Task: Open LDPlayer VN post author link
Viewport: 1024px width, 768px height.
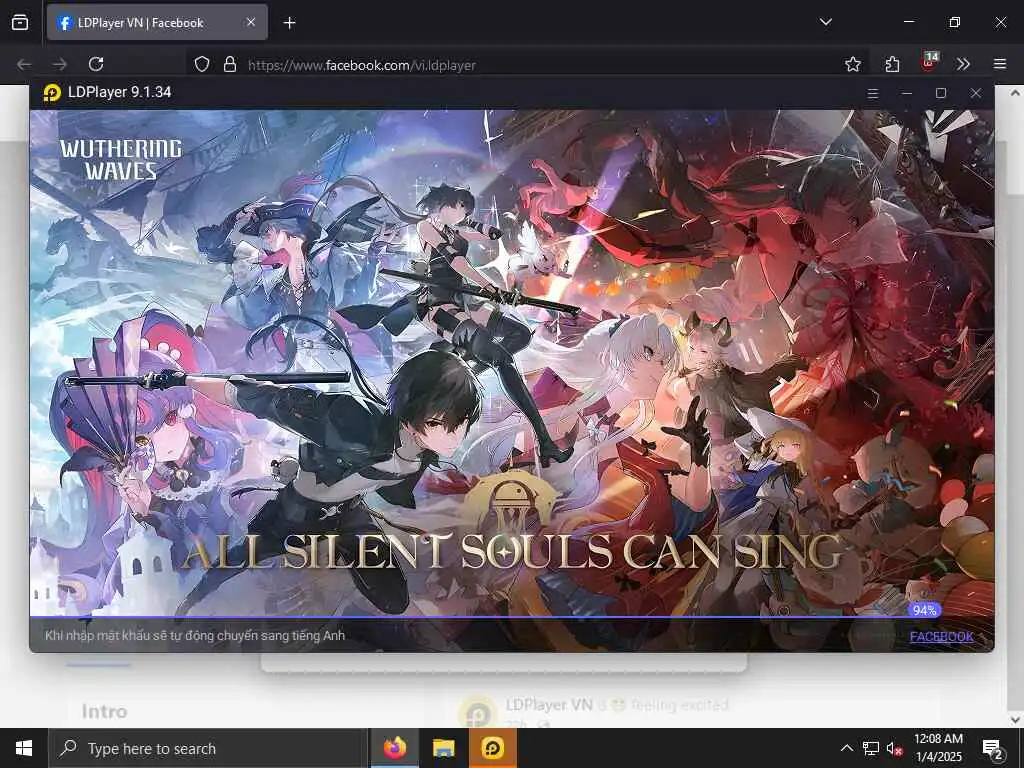Action: (549, 705)
